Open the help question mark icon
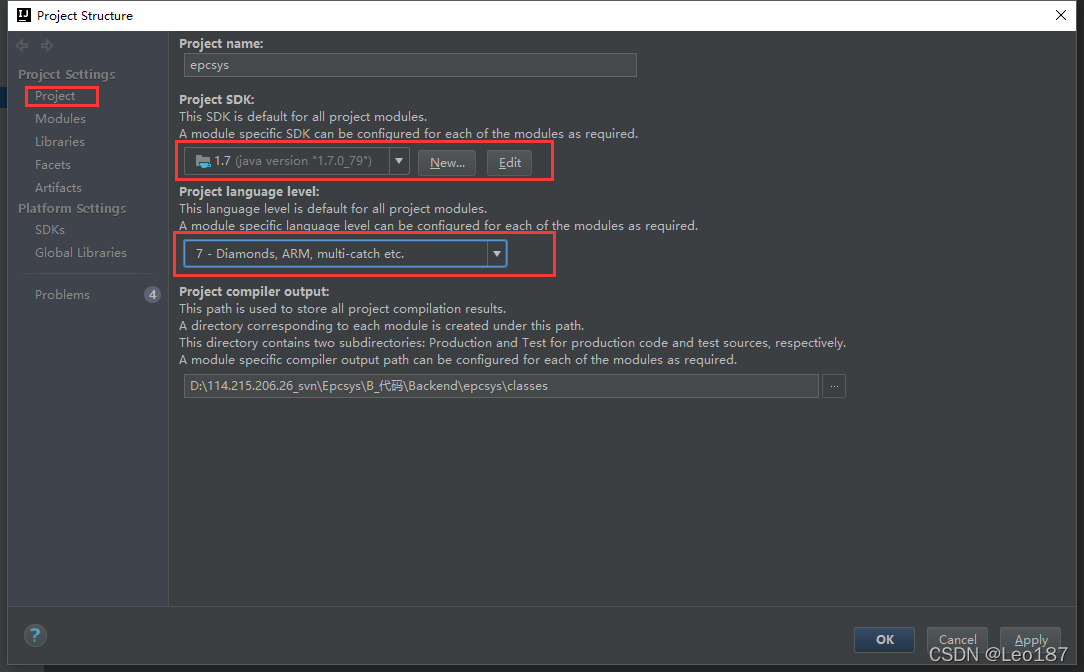Viewport: 1084px width, 672px height. [35, 635]
